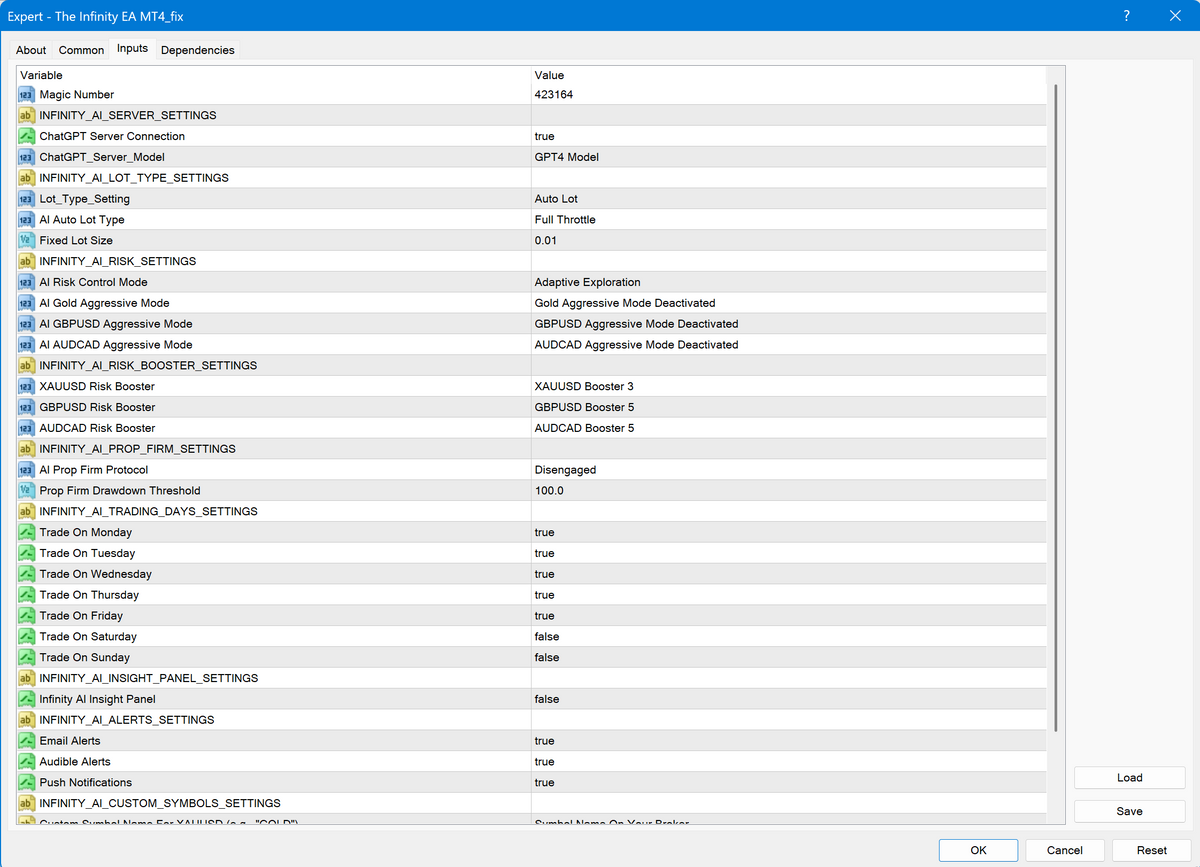Switch to the Common tab
The image size is (1200, 867).
[x=81, y=50]
